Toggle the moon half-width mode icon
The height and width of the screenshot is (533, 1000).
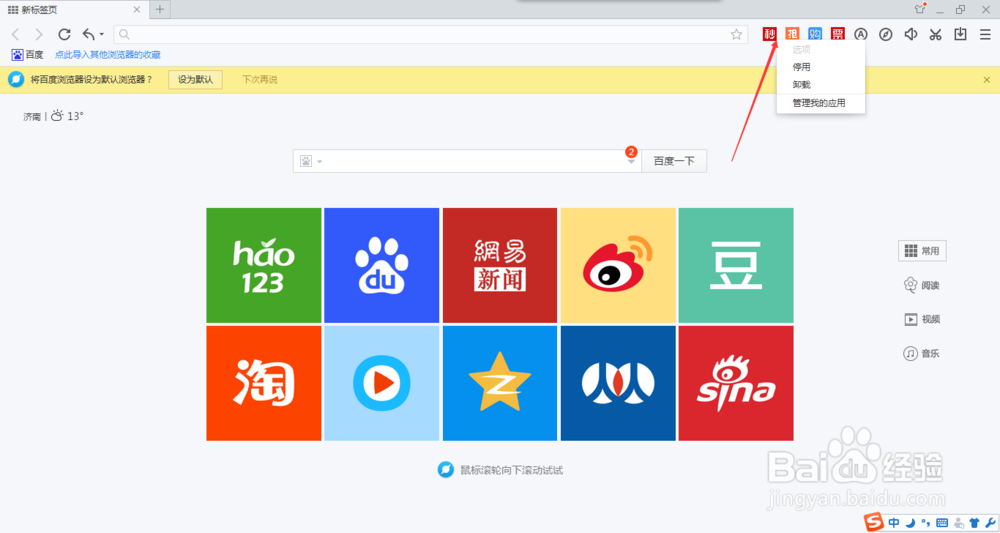point(911,523)
